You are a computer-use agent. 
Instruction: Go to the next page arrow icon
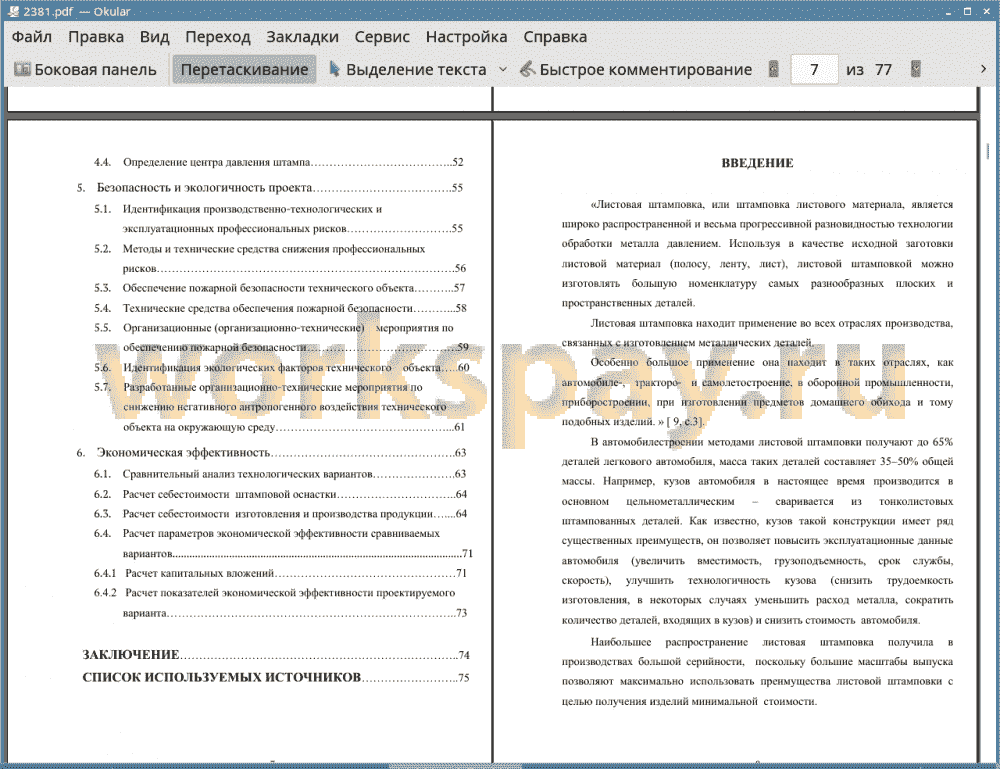pos(916,69)
